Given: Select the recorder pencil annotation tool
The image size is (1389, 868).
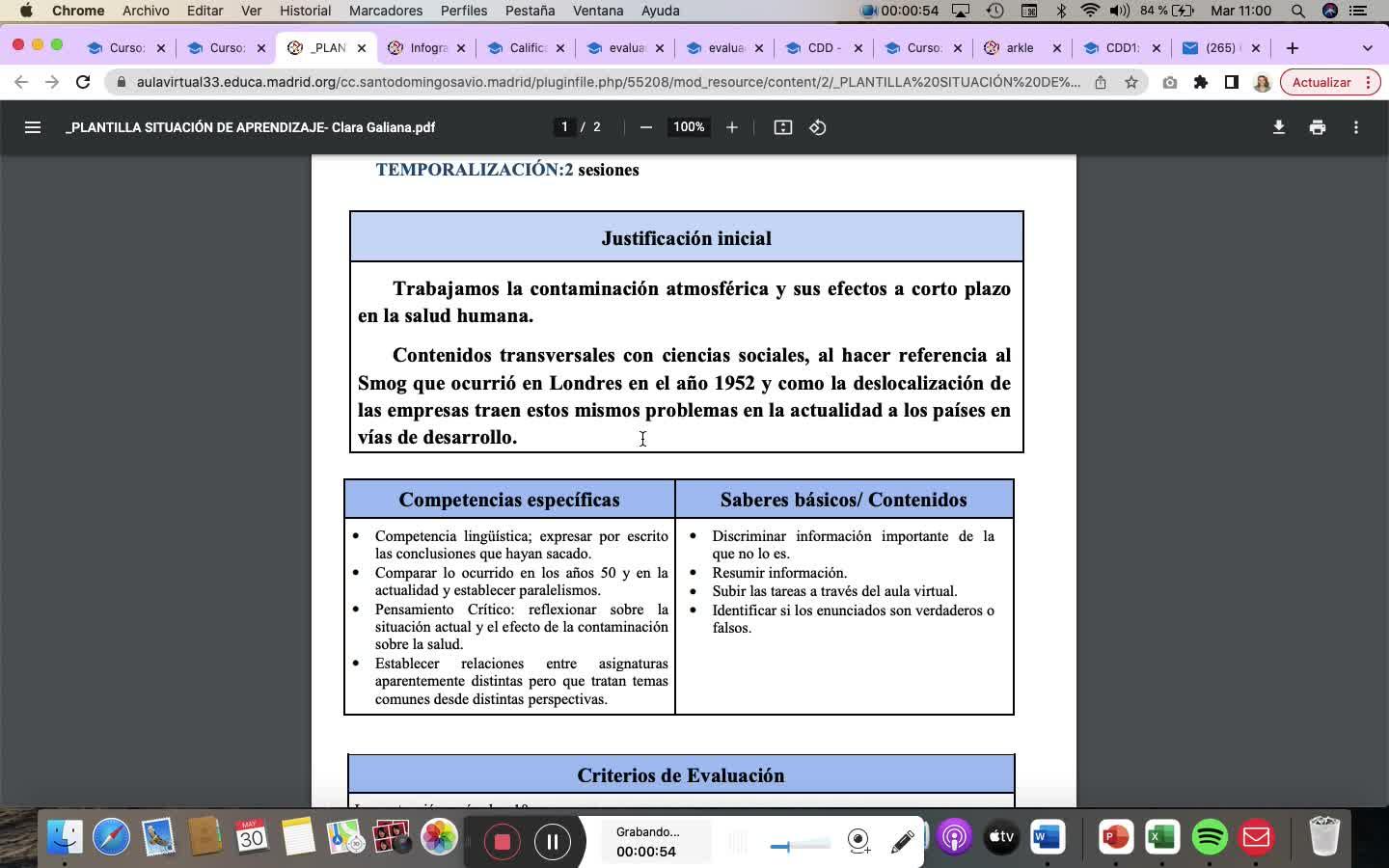Looking at the screenshot, I should point(903,842).
